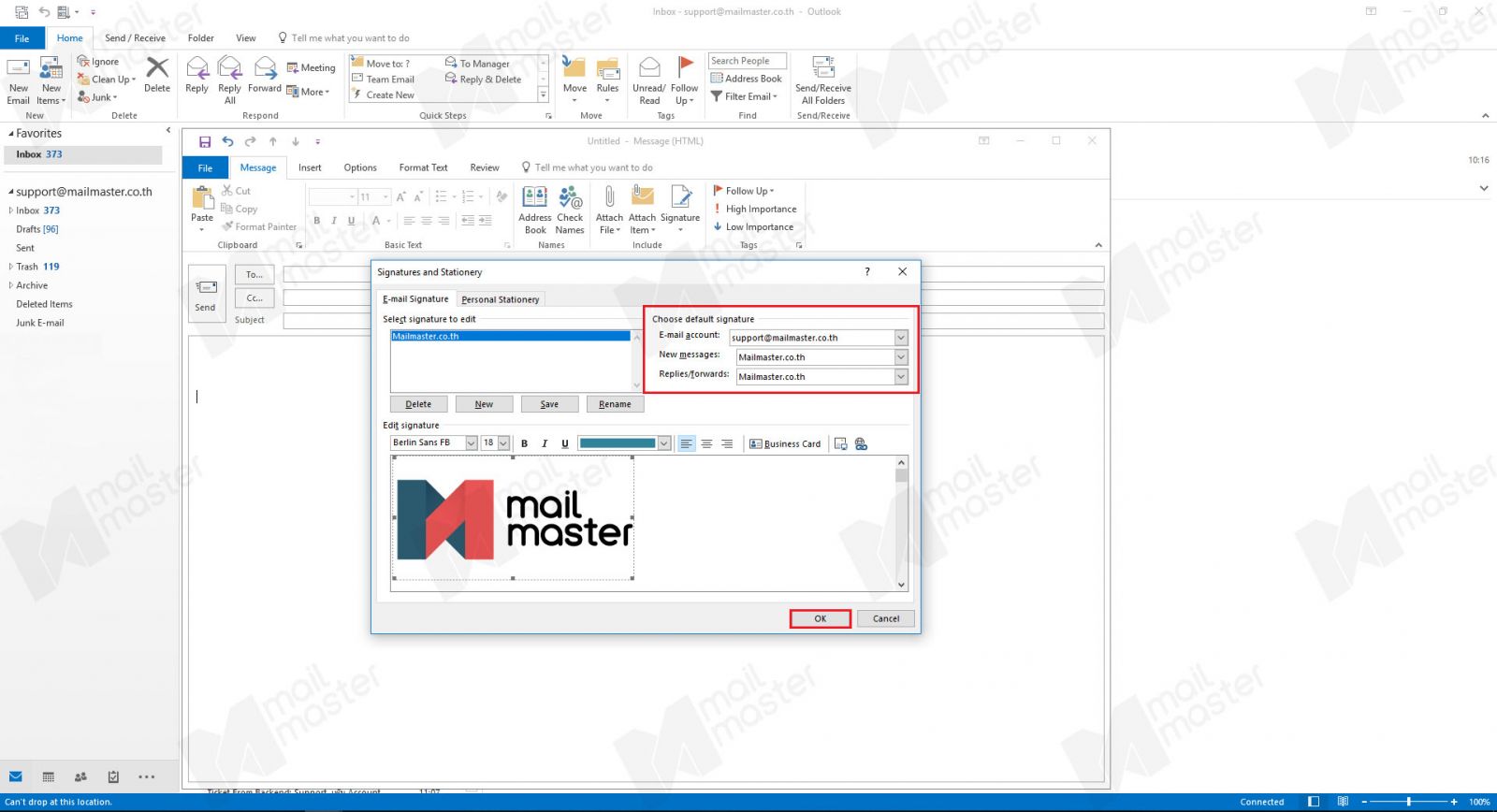Click Search People input field

click(748, 61)
